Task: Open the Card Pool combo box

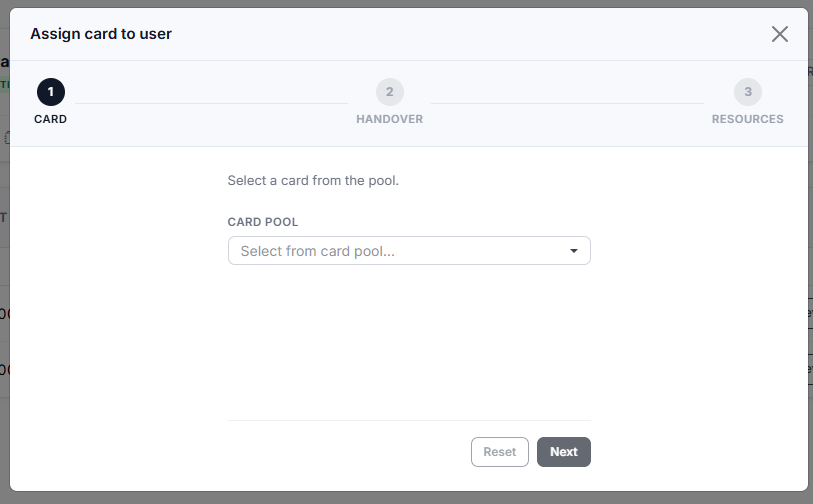Action: [x=409, y=251]
